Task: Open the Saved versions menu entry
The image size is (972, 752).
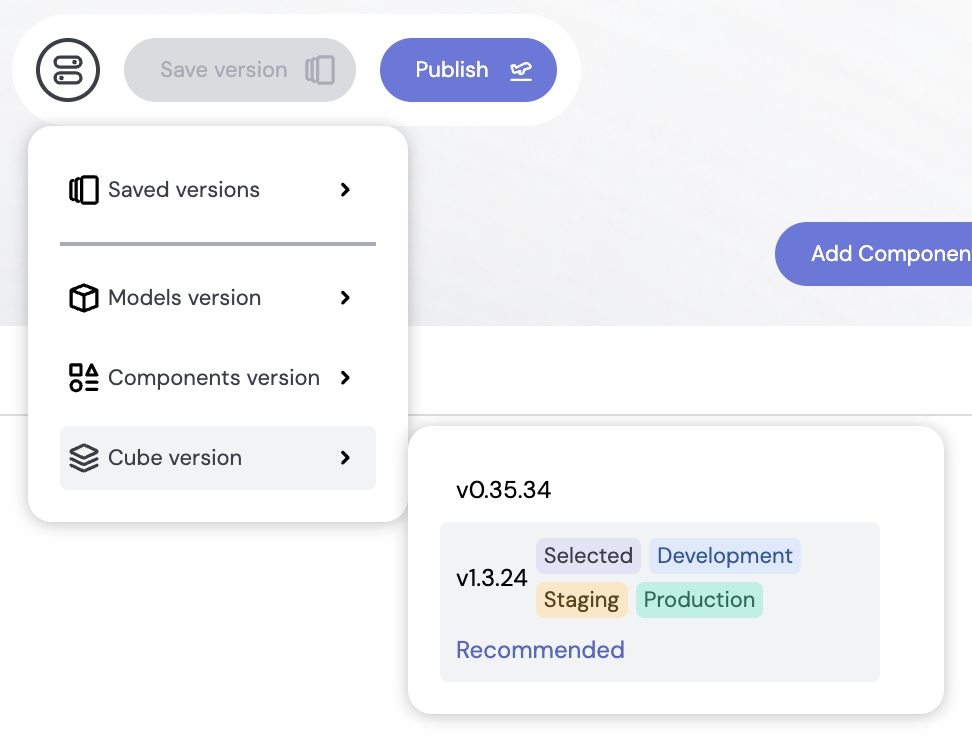Action: (x=218, y=190)
